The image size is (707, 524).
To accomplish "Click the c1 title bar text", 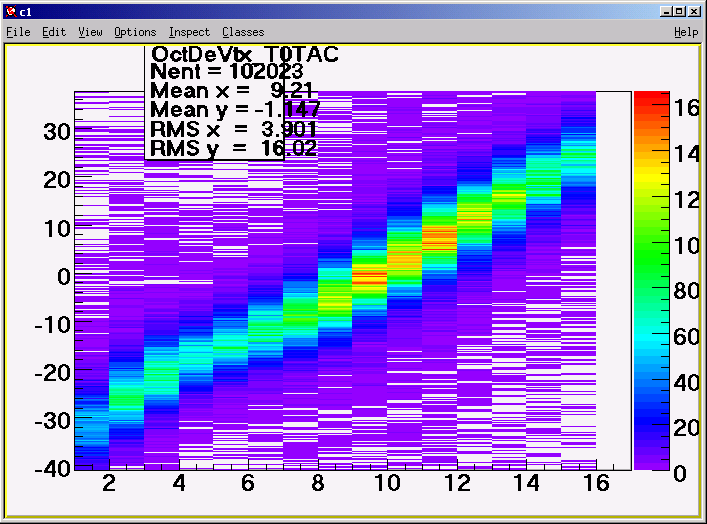I will click(x=26, y=12).
